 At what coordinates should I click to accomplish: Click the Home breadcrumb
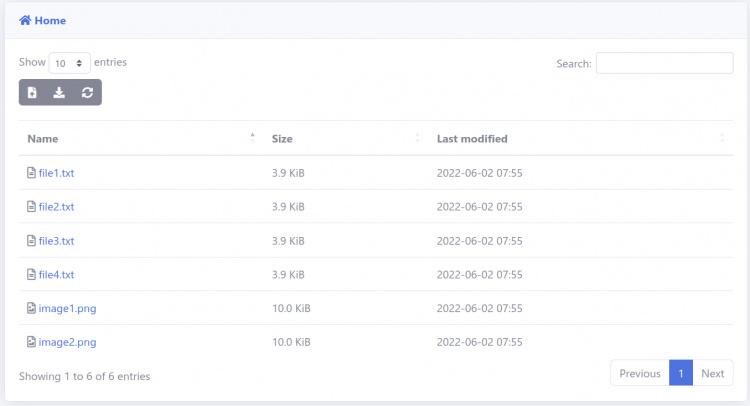pos(50,20)
